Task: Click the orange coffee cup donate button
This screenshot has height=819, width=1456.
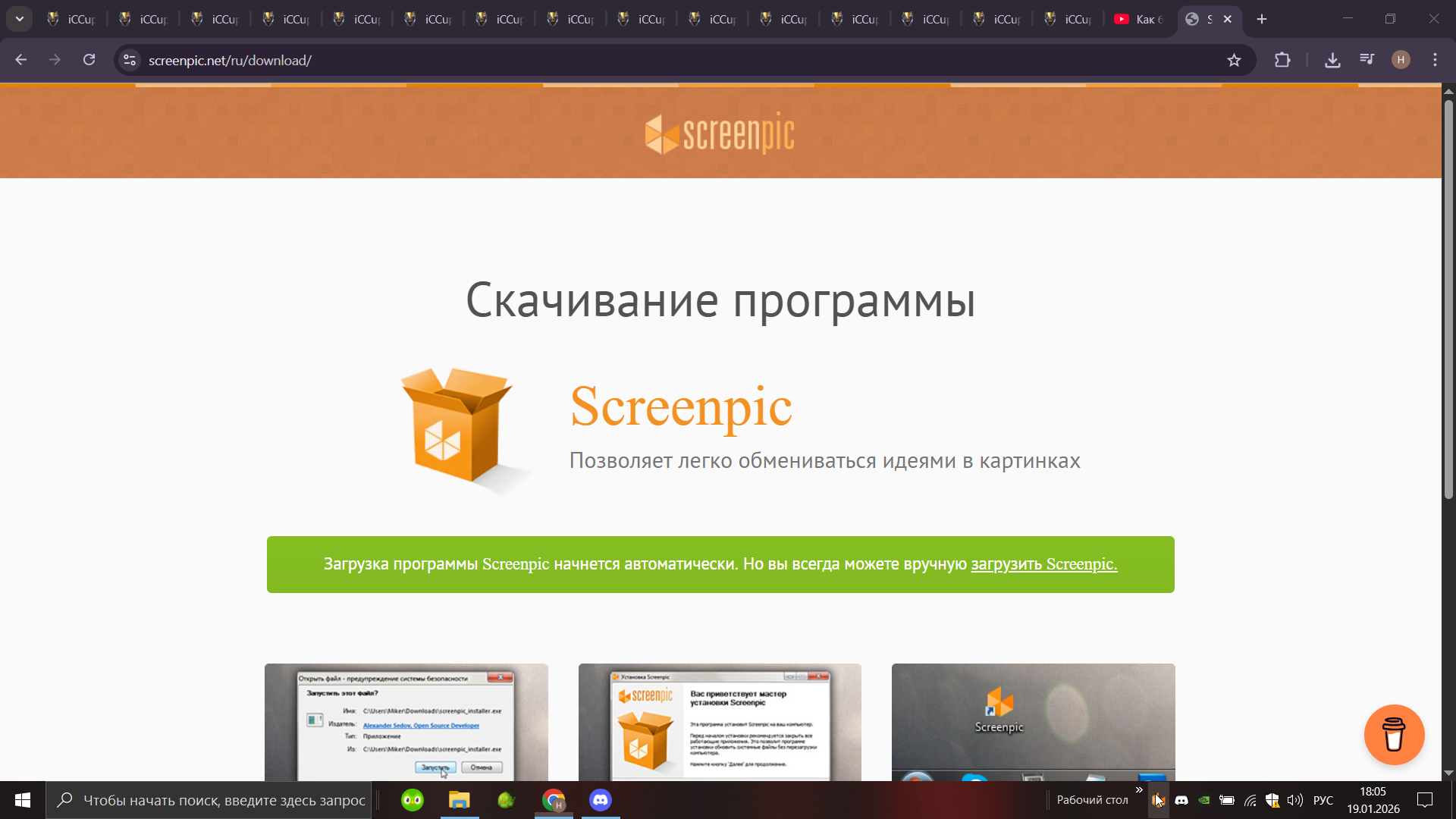Action: [x=1393, y=734]
